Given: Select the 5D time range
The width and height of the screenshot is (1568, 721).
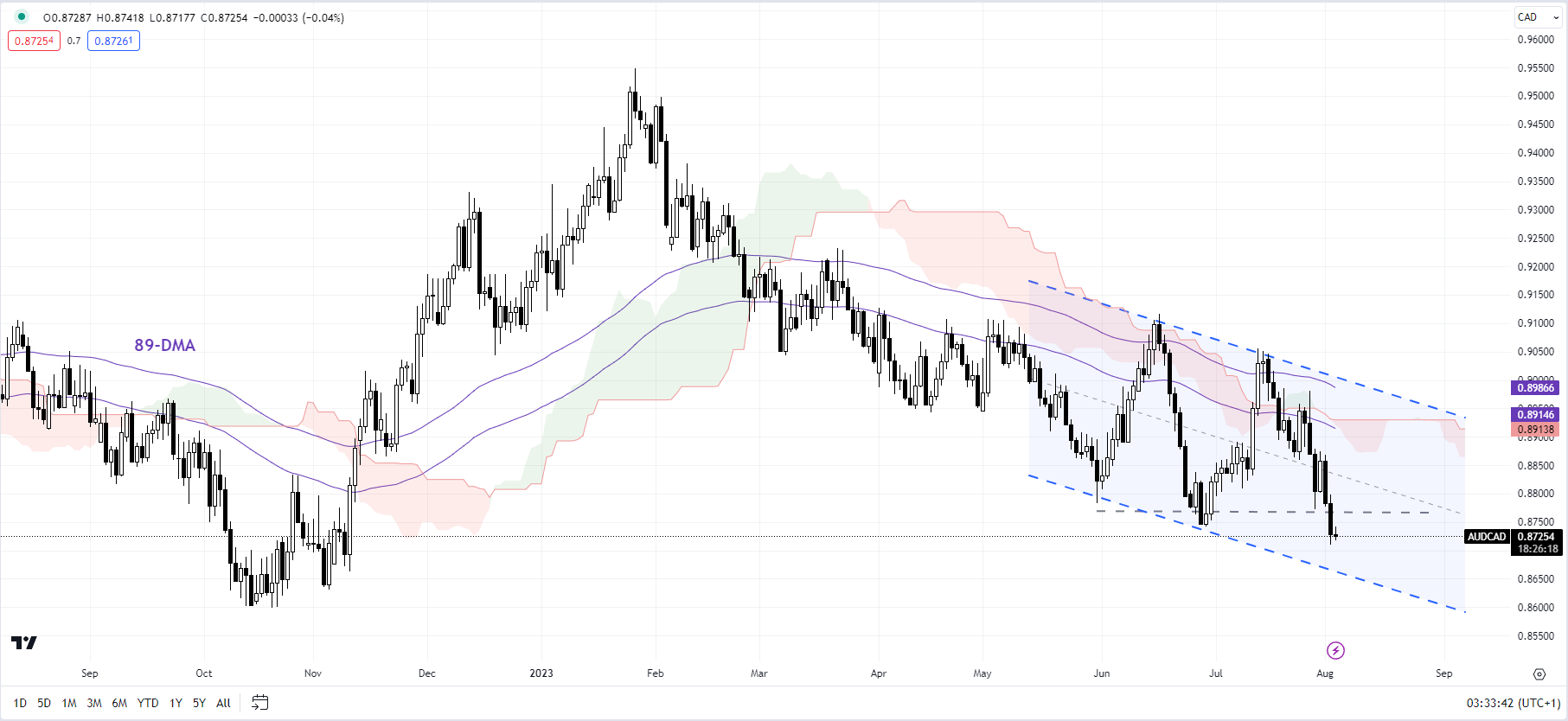Looking at the screenshot, I should point(44,703).
